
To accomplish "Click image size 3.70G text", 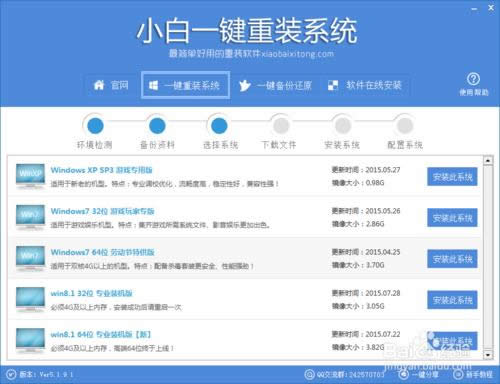I will [375, 265].
